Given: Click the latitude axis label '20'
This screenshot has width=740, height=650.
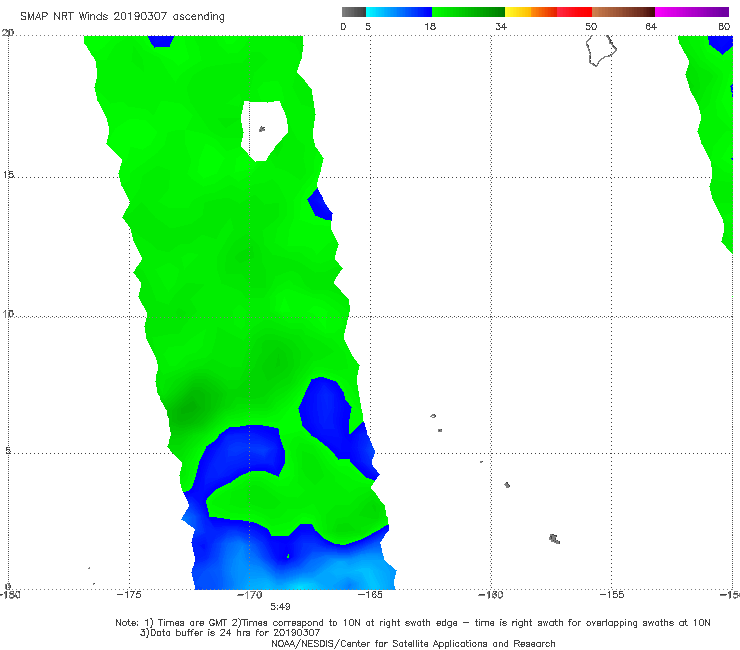Looking at the screenshot, I should coord(8,33).
